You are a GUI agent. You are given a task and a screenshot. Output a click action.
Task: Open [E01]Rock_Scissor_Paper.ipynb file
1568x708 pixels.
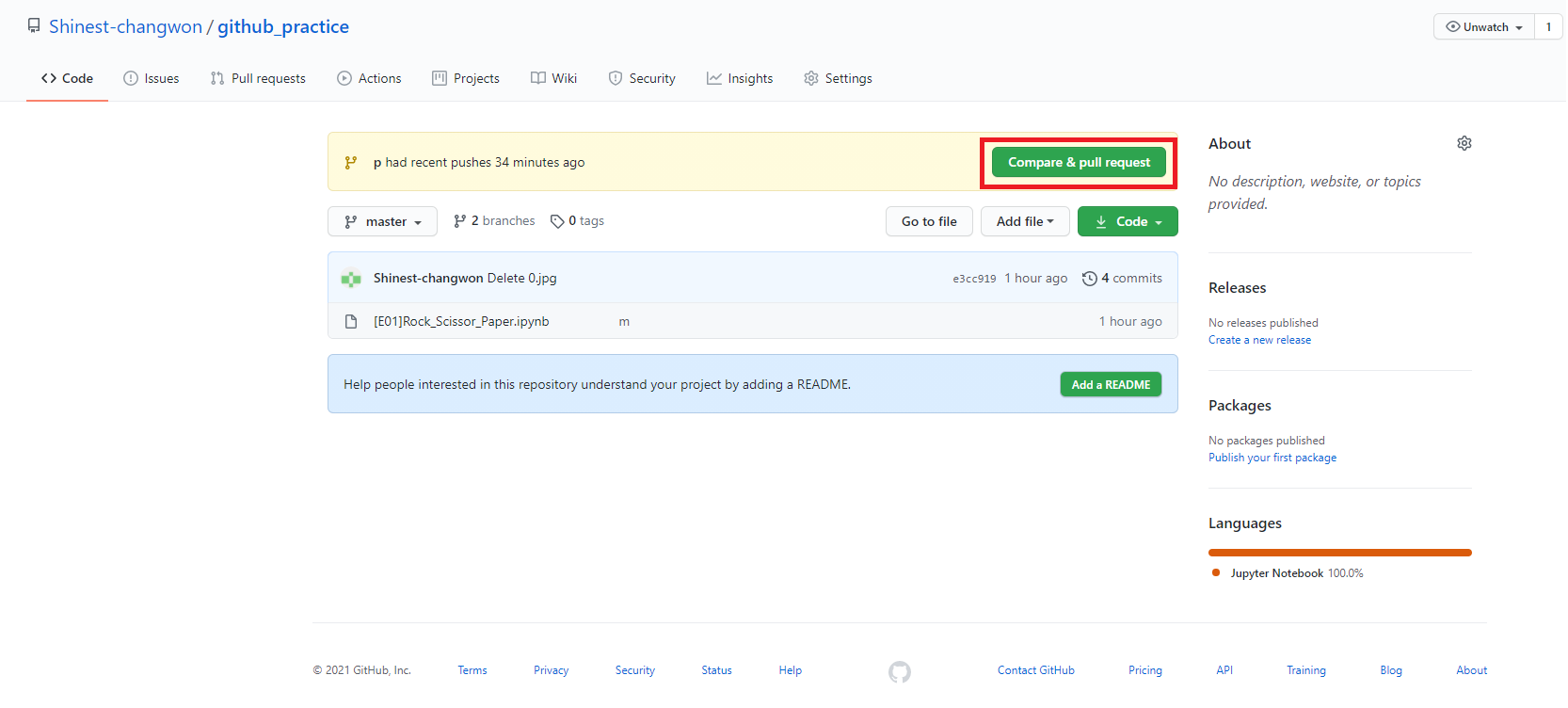461,322
